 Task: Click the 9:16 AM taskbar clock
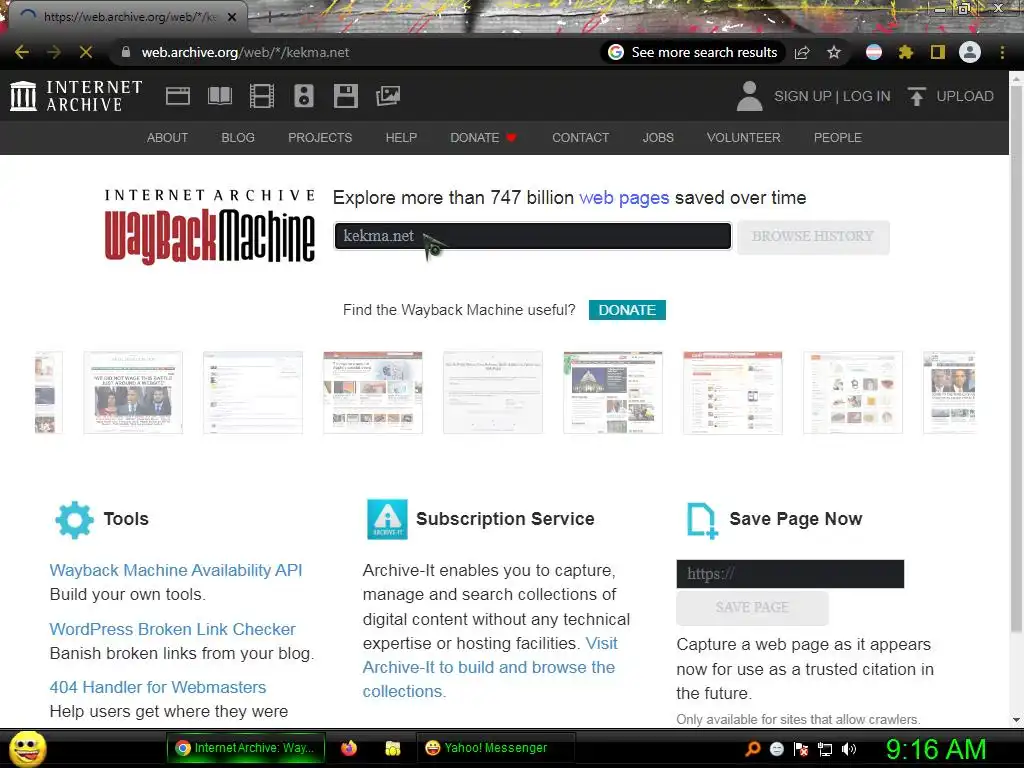[x=935, y=749]
